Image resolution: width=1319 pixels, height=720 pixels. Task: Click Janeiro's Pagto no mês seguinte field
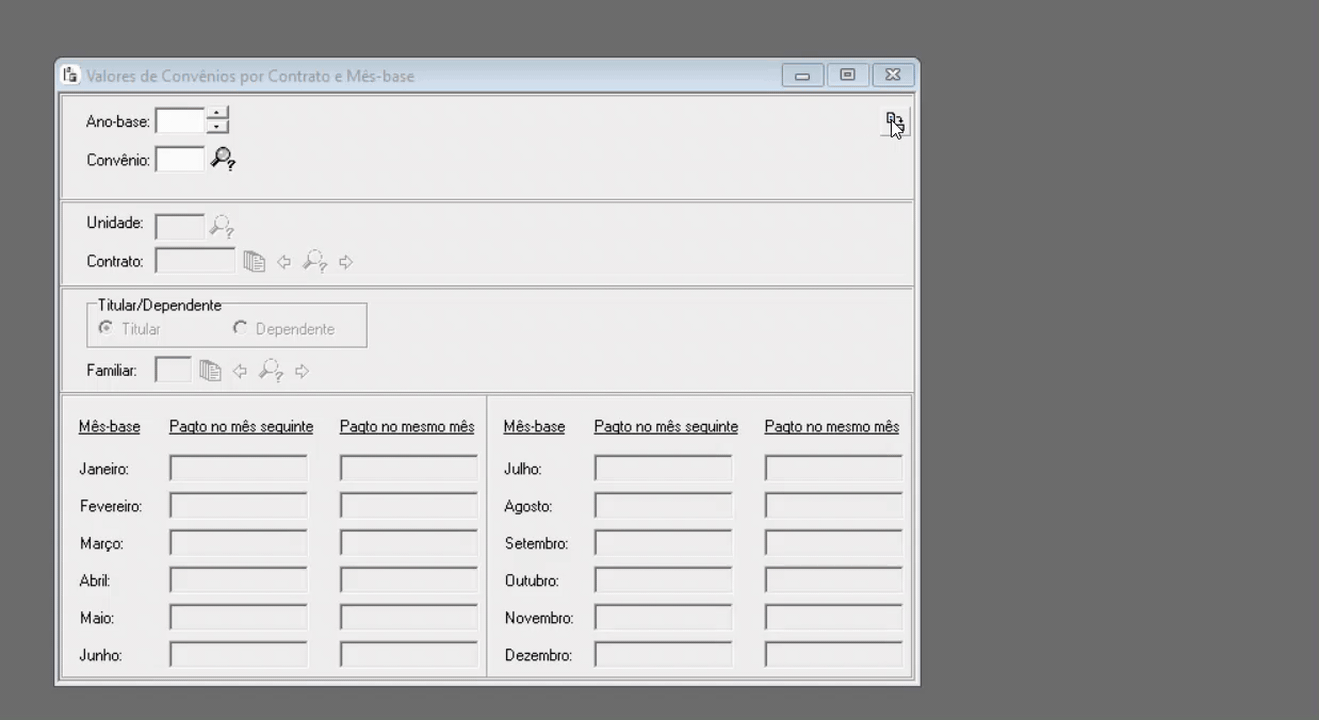239,467
